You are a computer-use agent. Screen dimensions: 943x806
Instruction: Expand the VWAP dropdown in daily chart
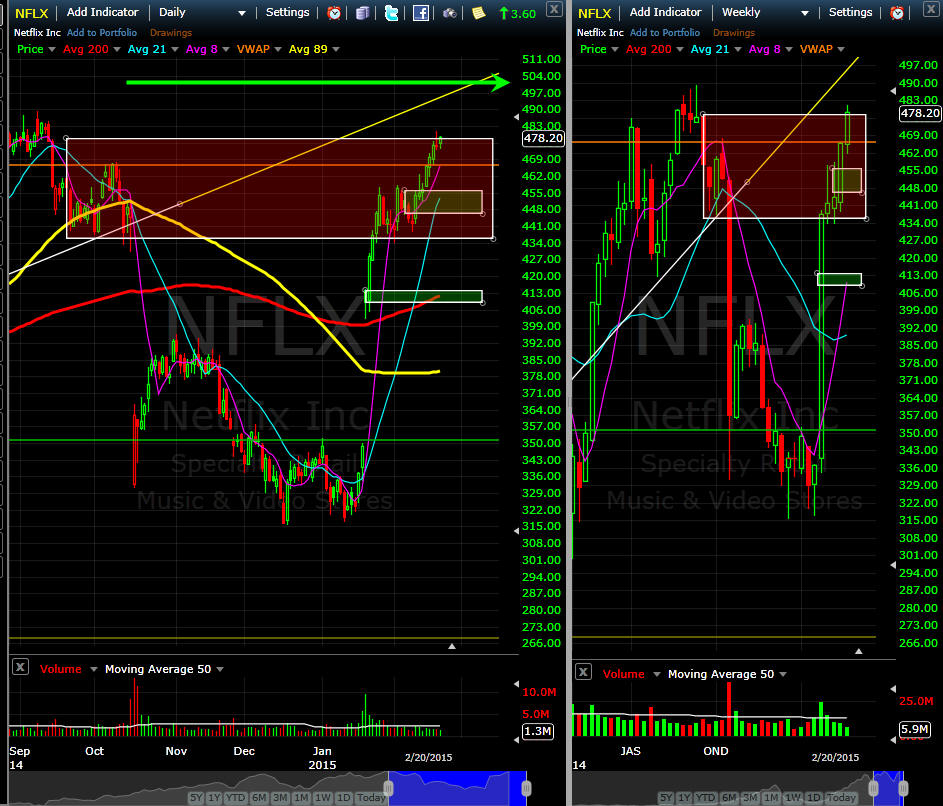point(278,49)
